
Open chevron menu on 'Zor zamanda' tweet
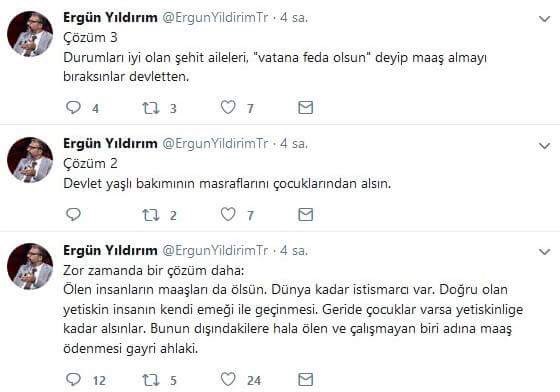tap(544, 252)
